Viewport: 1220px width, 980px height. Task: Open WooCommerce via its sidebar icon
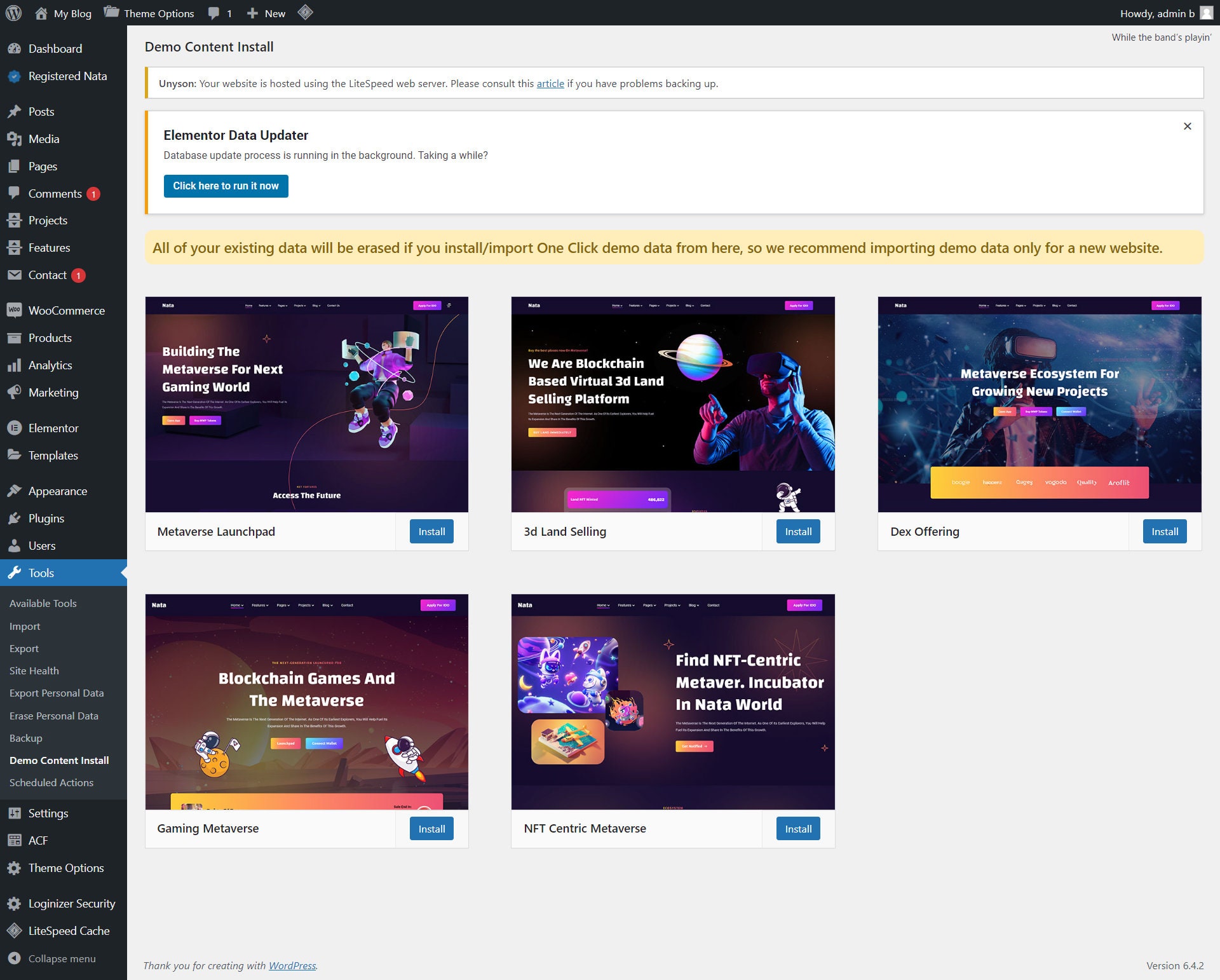(14, 310)
